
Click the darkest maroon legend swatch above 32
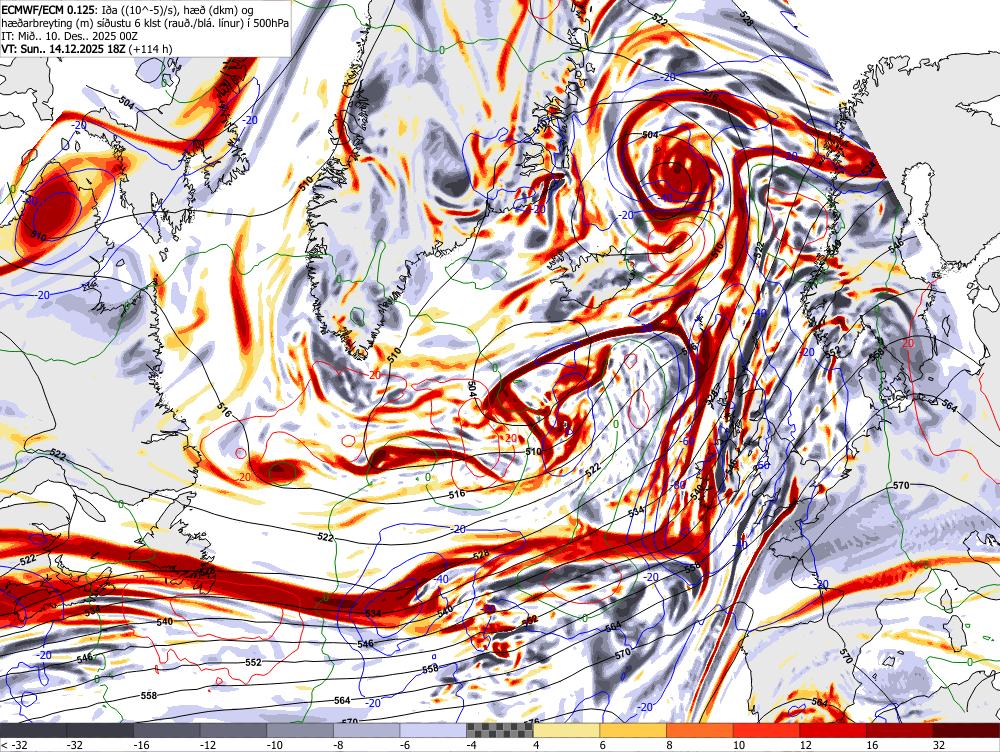[966, 730]
